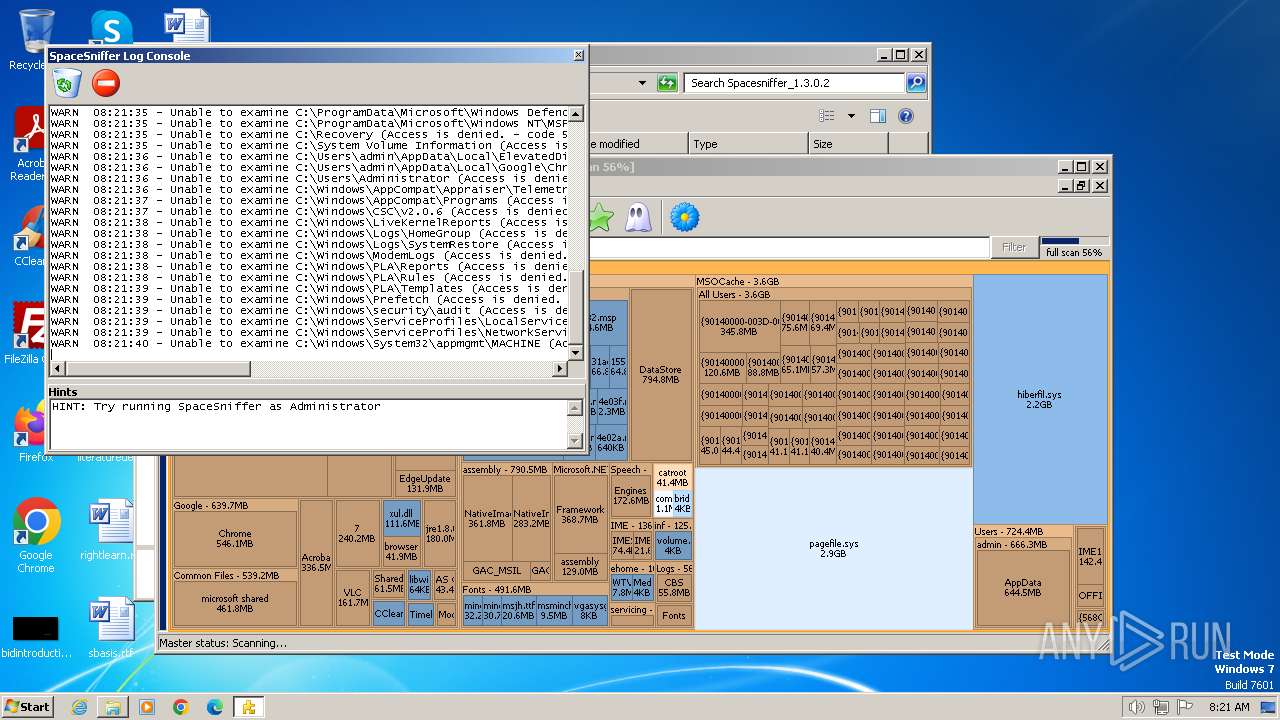Click the Search Spacesniffer_1.3.0.2 field
The image size is (1280, 720).
tap(794, 83)
